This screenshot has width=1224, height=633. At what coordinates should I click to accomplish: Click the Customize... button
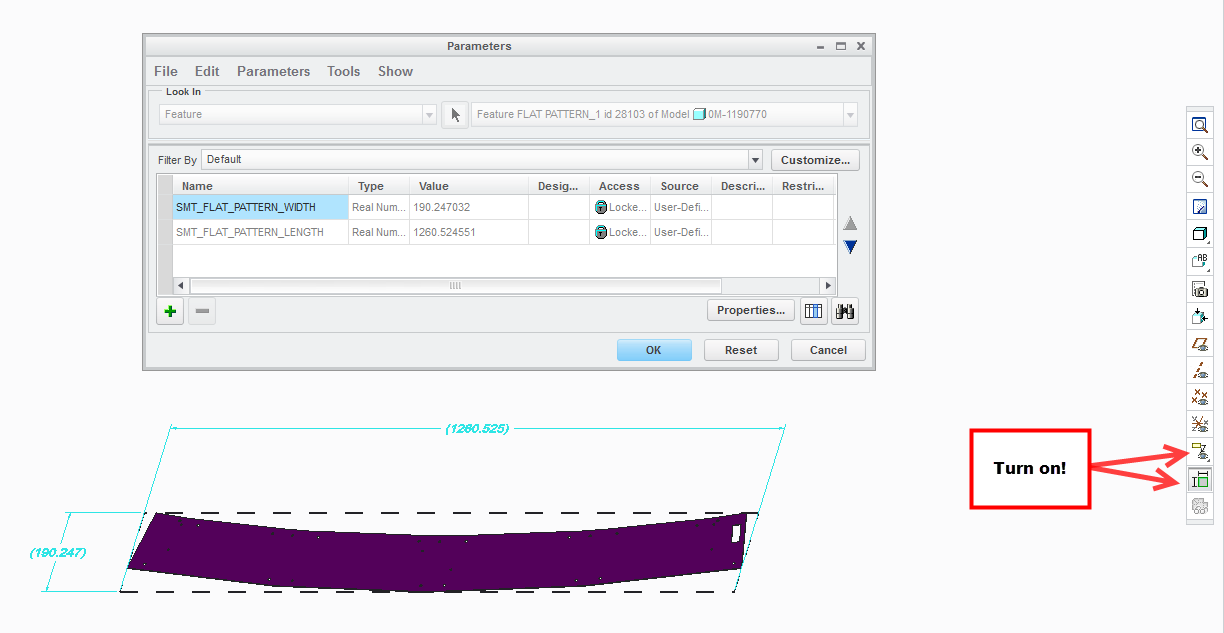tap(815, 160)
